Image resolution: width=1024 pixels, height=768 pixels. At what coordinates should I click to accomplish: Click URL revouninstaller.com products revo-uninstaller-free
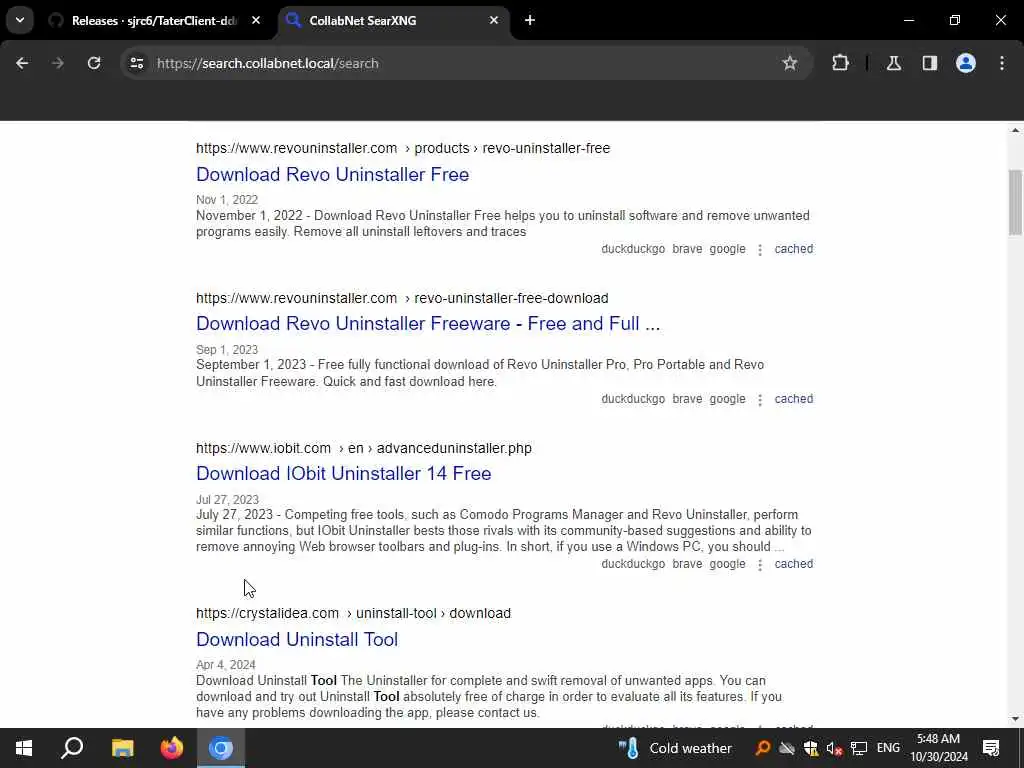click(x=403, y=148)
